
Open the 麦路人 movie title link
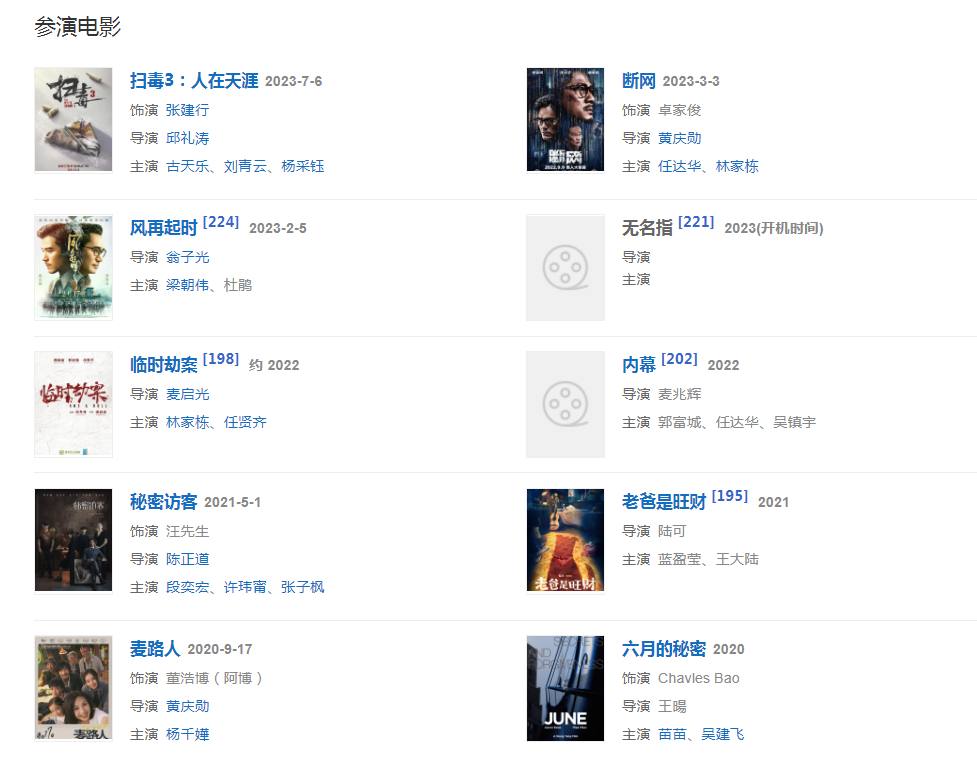(x=155, y=649)
